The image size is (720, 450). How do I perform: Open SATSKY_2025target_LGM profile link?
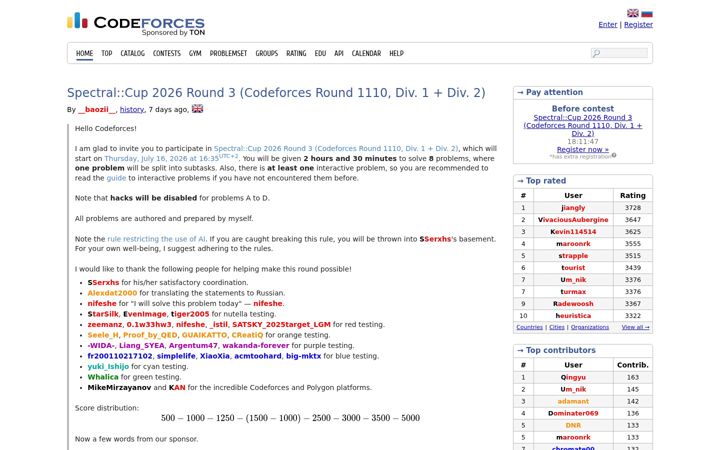tap(281, 325)
